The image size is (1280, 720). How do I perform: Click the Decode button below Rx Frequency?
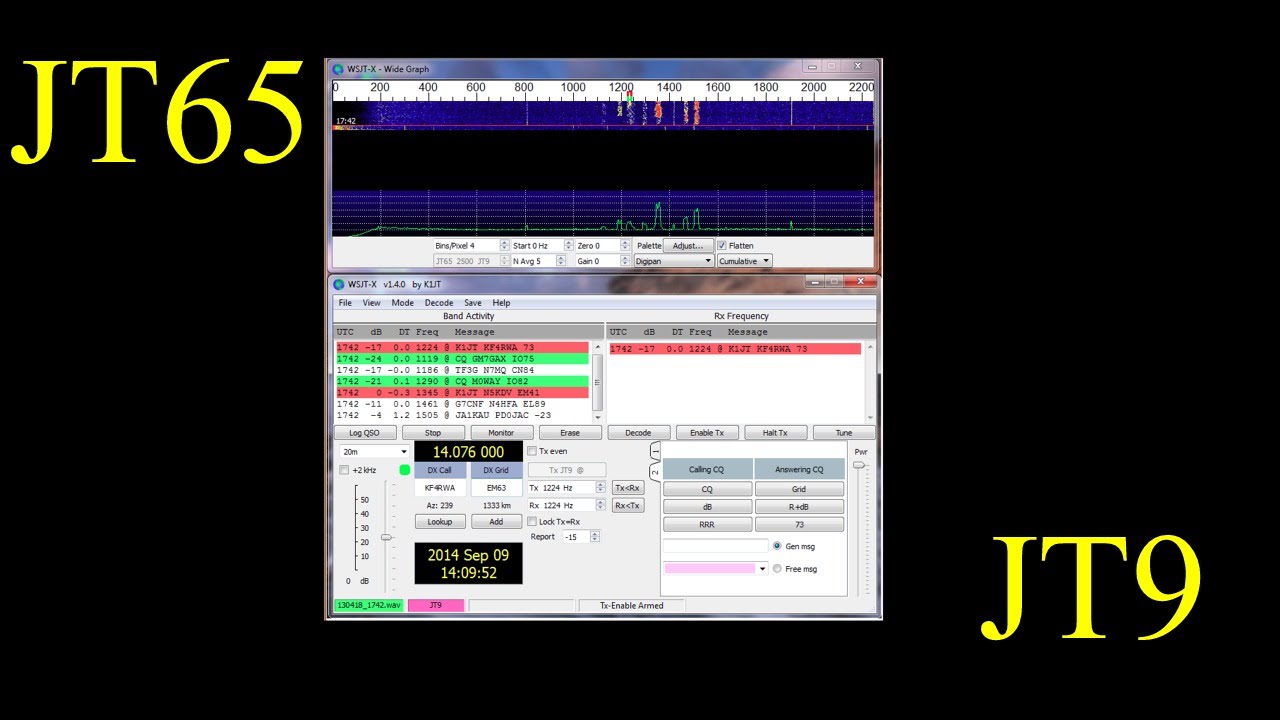638,433
